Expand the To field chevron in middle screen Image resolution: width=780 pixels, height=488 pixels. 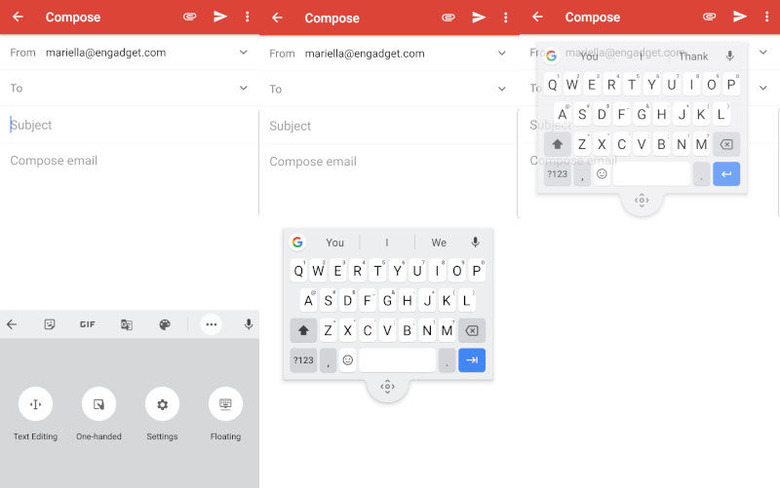pos(502,89)
